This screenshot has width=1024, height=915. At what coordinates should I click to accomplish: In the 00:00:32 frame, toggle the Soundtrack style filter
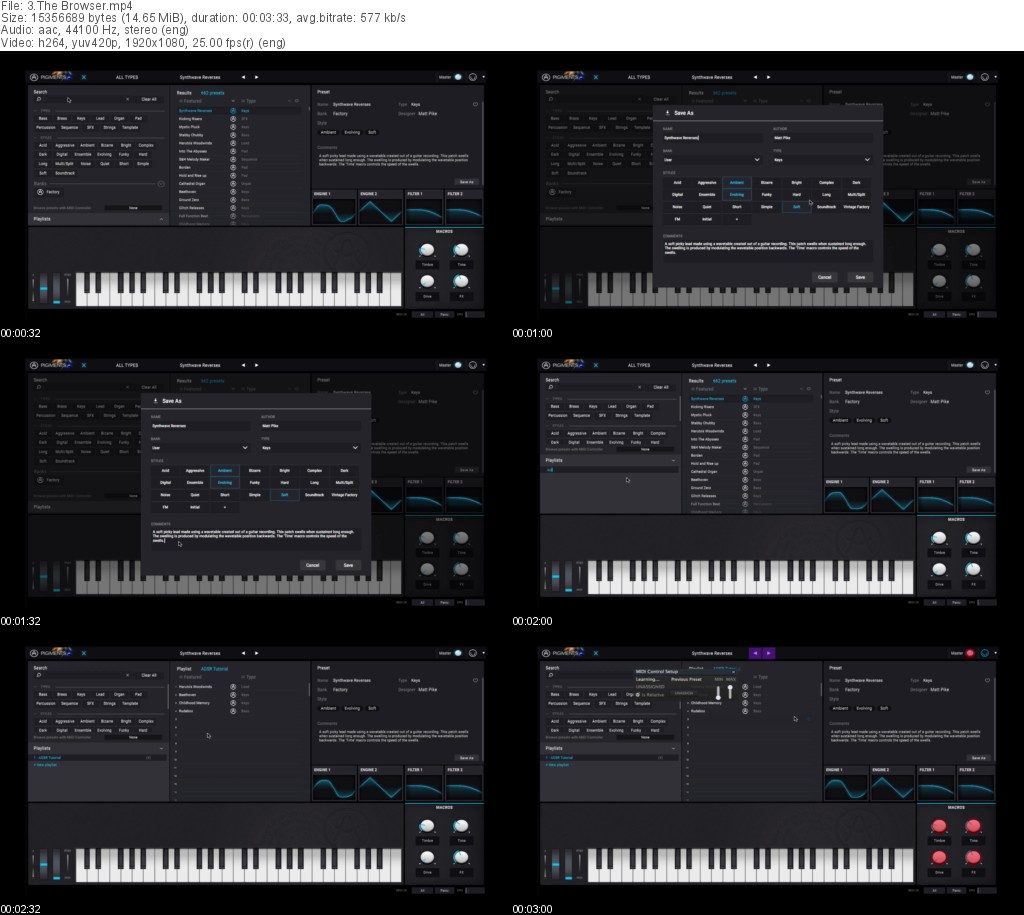click(65, 173)
